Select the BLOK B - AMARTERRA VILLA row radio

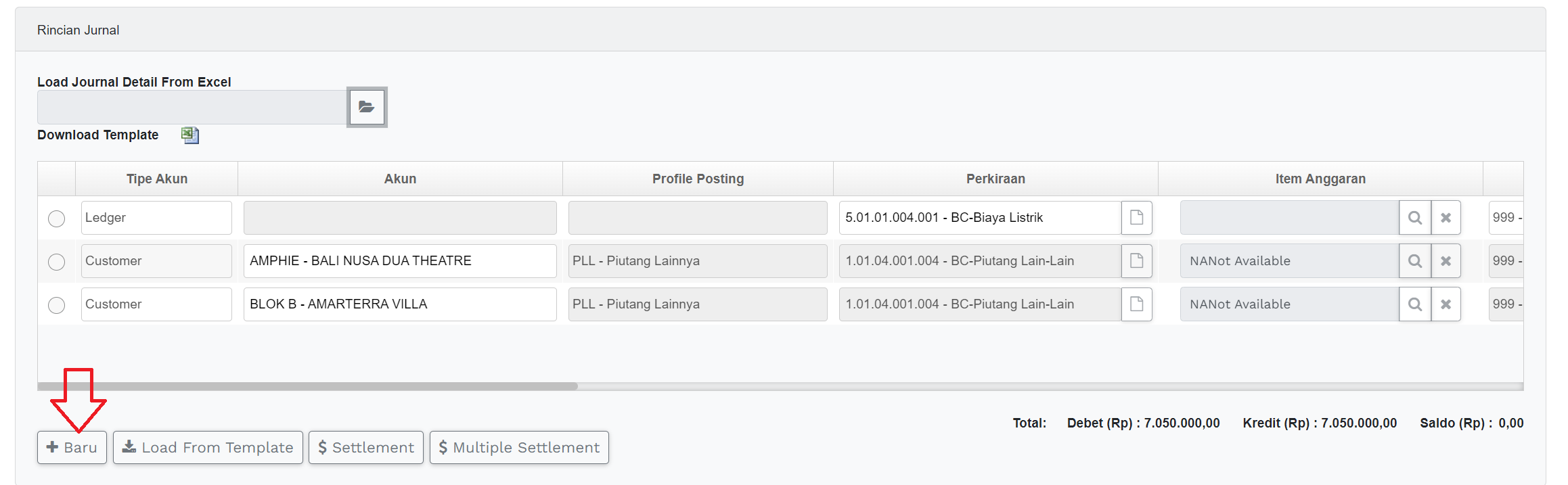[57, 305]
